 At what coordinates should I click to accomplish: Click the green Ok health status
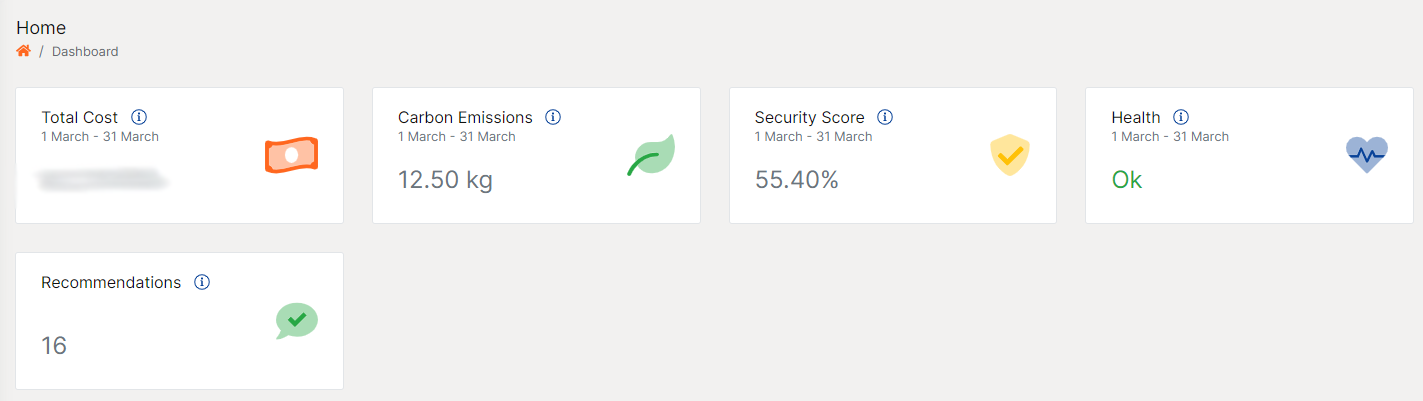click(1126, 180)
